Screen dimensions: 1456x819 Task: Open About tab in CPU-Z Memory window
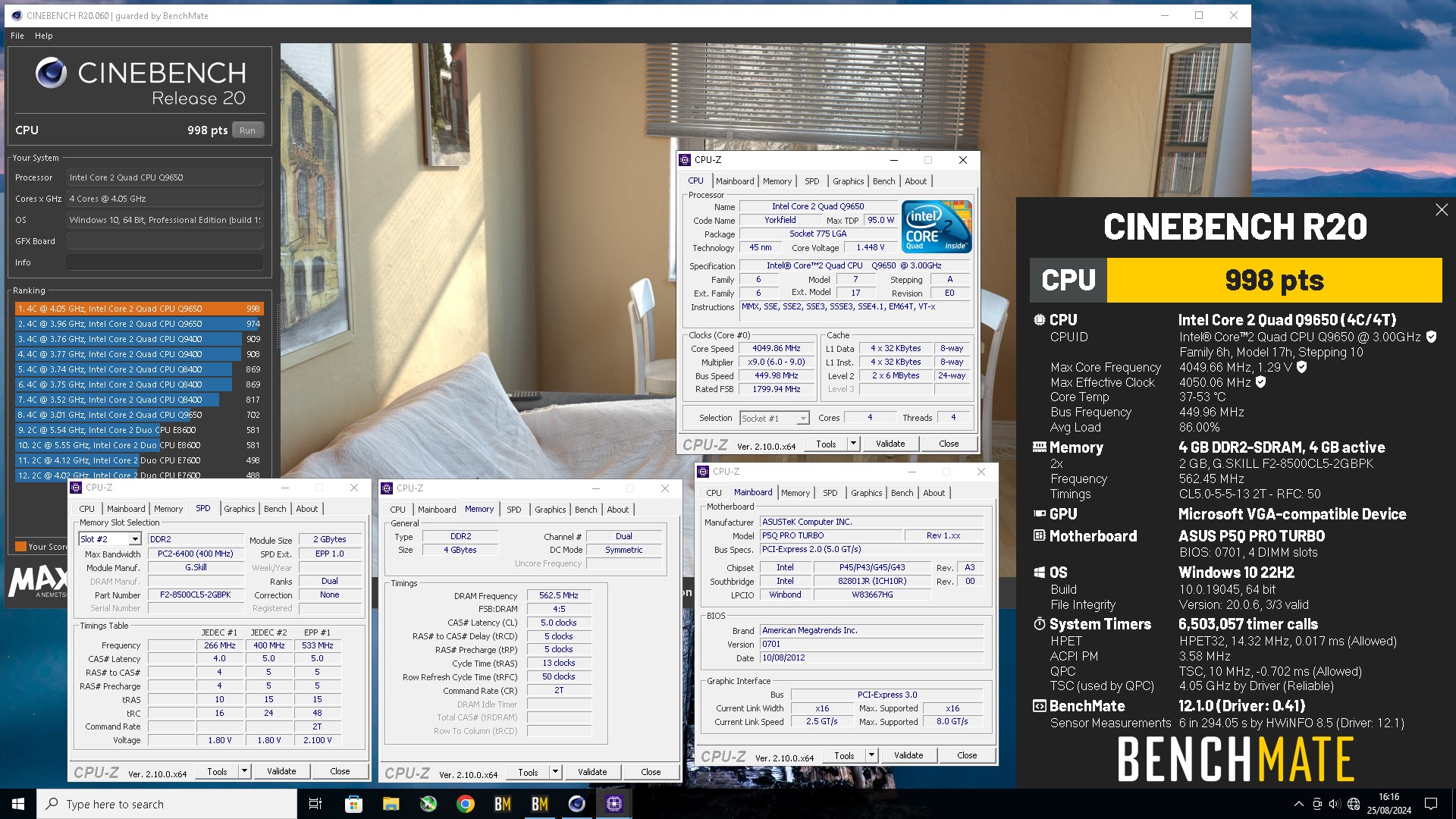pyautogui.click(x=618, y=510)
